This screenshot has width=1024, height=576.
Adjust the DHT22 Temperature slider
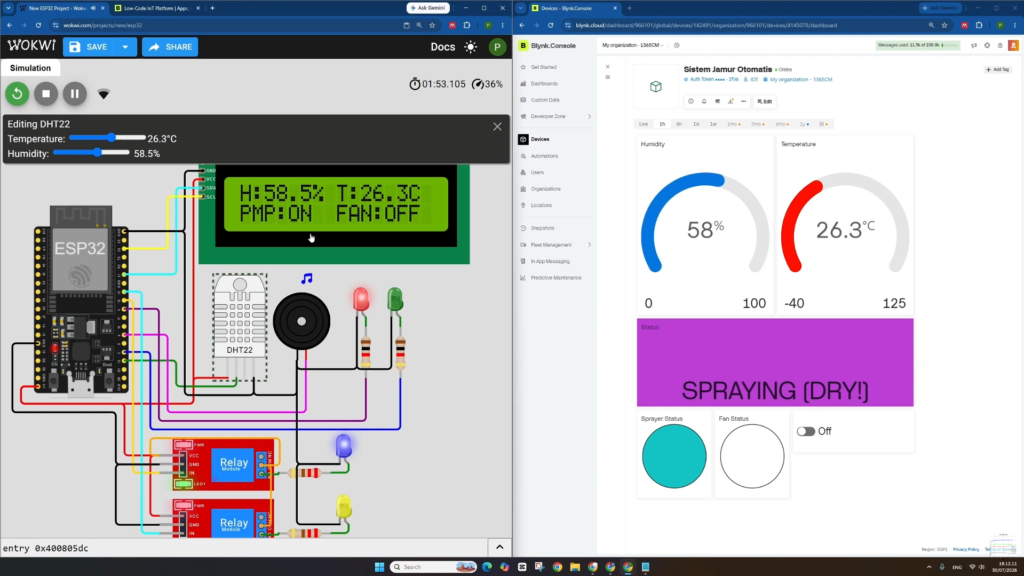click(107, 138)
